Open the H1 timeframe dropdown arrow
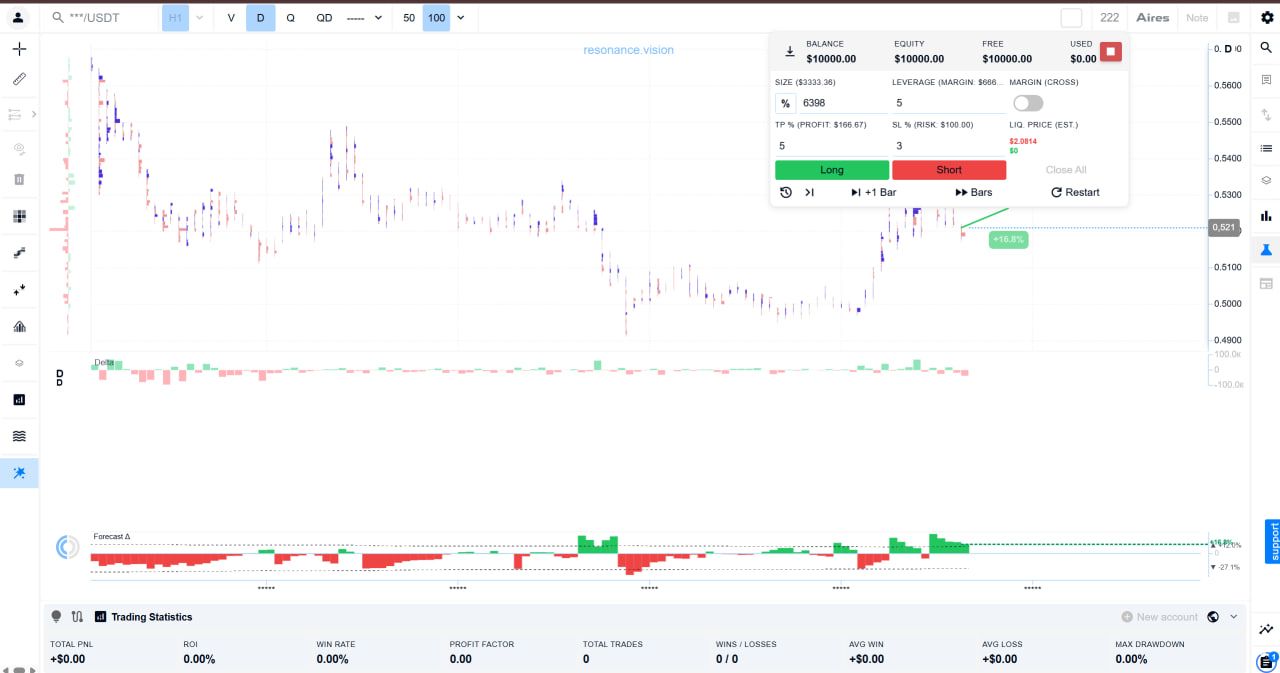Viewport: 1280px width, 673px height. [x=199, y=18]
